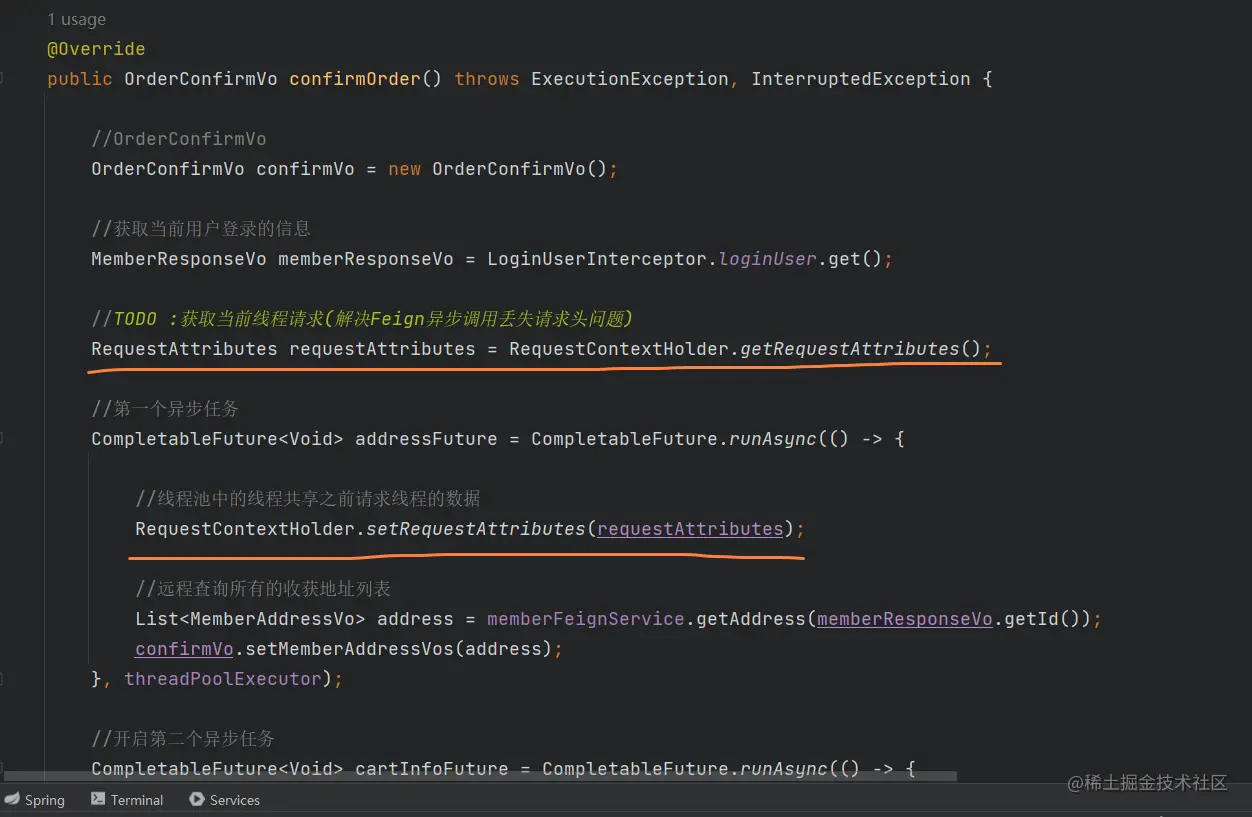
Task: Click the "throws" keyword
Action: (x=487, y=79)
